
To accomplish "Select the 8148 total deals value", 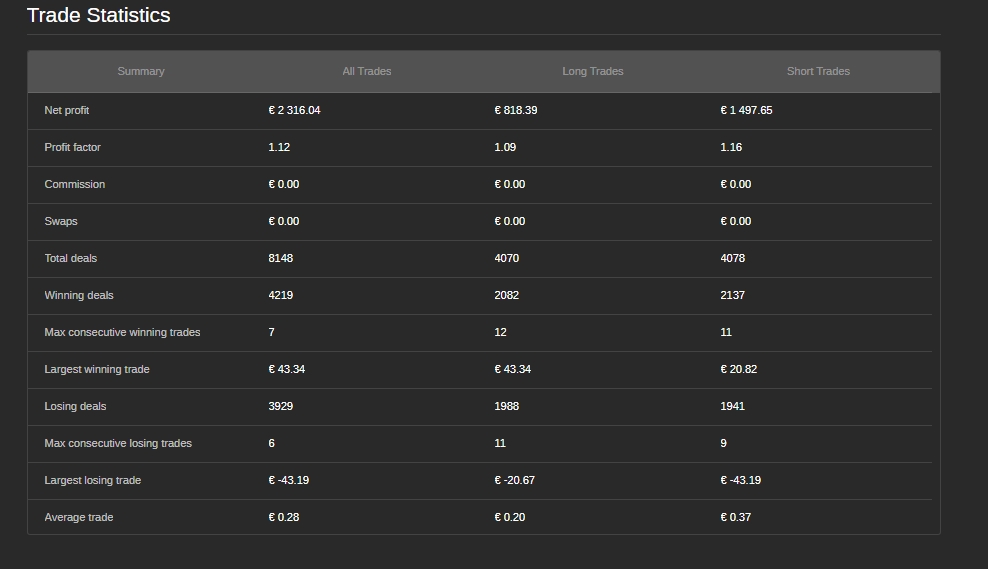I will pos(280,258).
